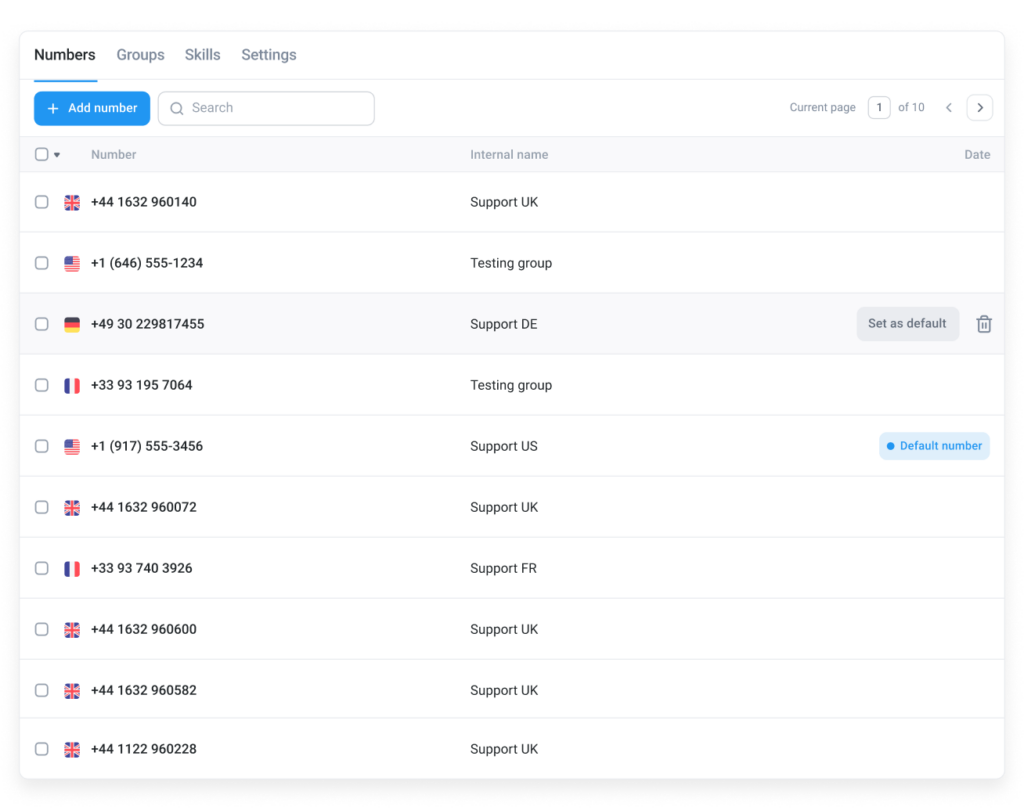Click Set as default for Support DE
The width and height of the screenshot is (1024, 810).
click(907, 324)
